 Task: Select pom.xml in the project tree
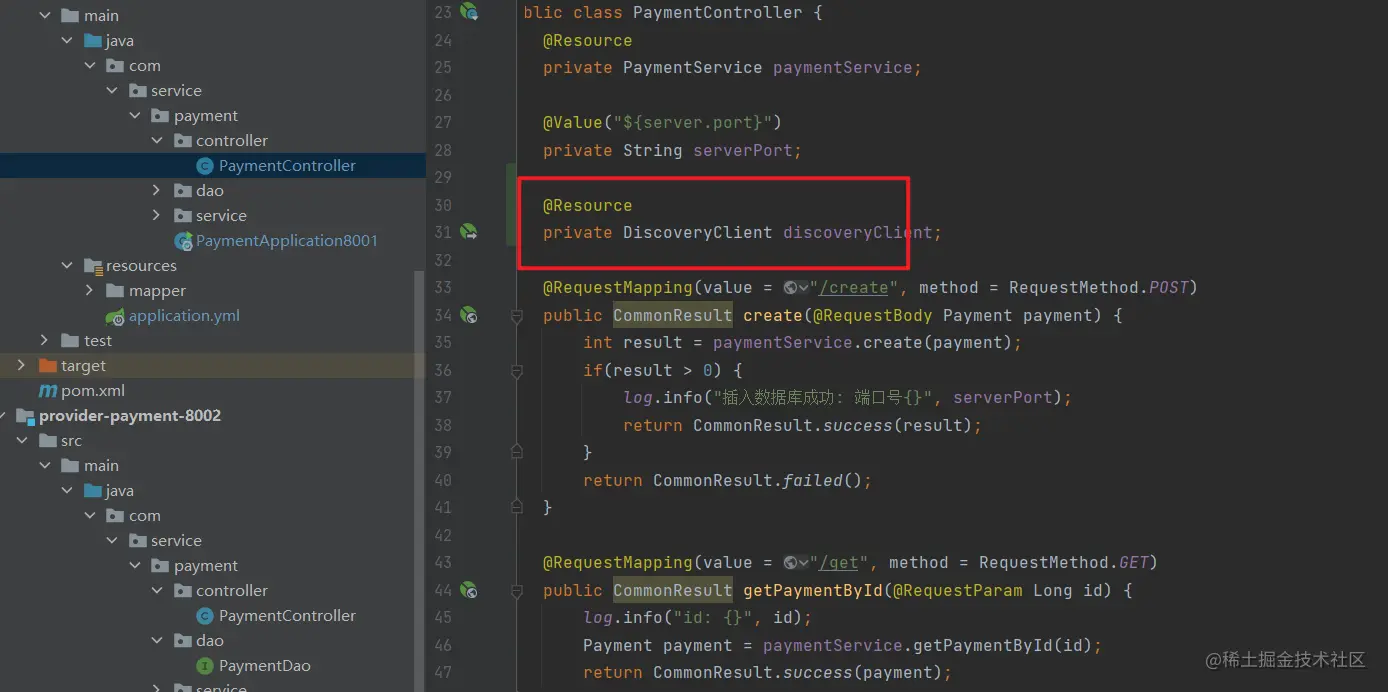pyautogui.click(x=93, y=391)
